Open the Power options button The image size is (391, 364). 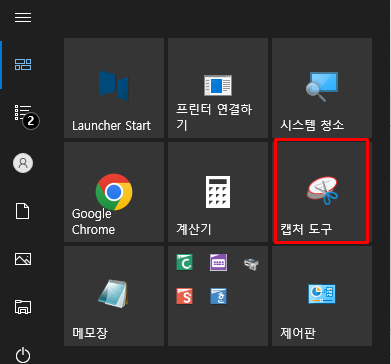[23, 355]
